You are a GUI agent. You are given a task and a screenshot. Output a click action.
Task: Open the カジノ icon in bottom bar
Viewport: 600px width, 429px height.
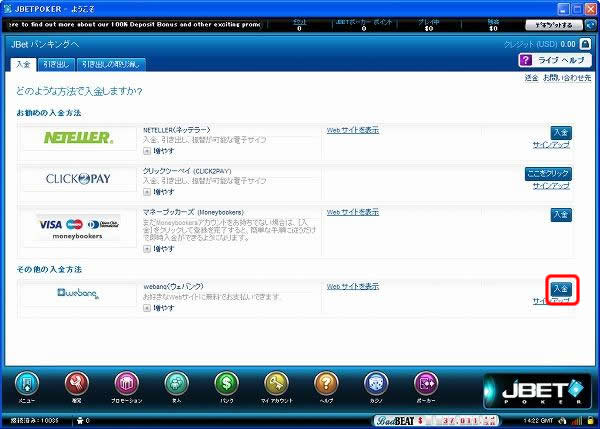(x=376, y=383)
